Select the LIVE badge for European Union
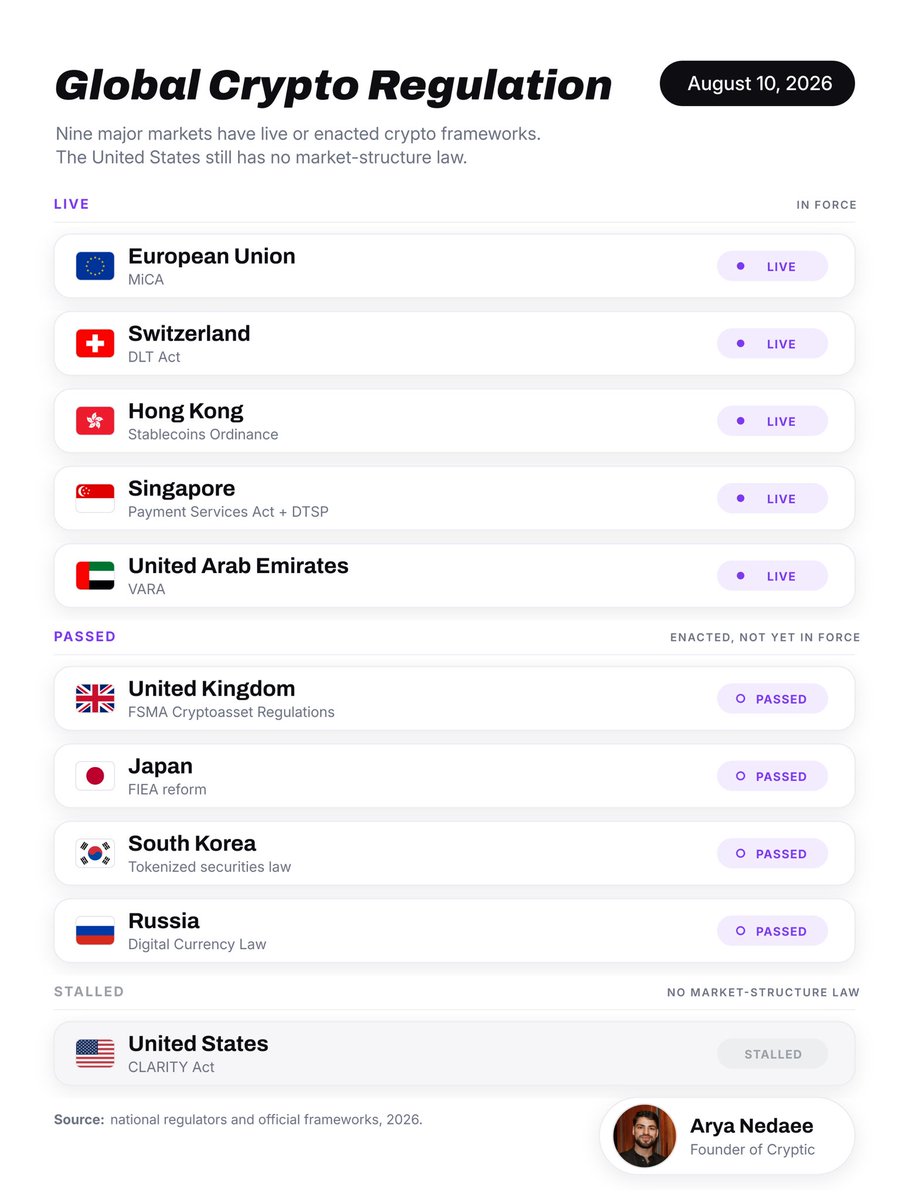Screen dimensions: 909x1200 772,266
